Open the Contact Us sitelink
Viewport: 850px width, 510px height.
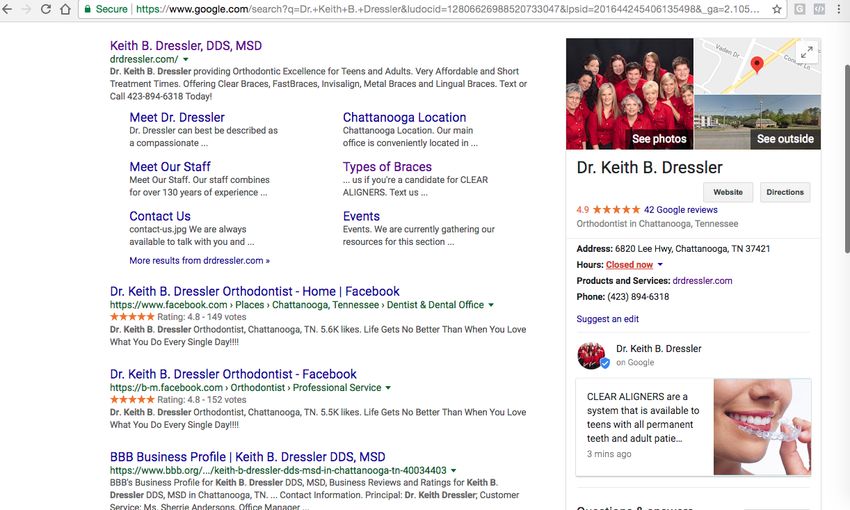point(160,216)
